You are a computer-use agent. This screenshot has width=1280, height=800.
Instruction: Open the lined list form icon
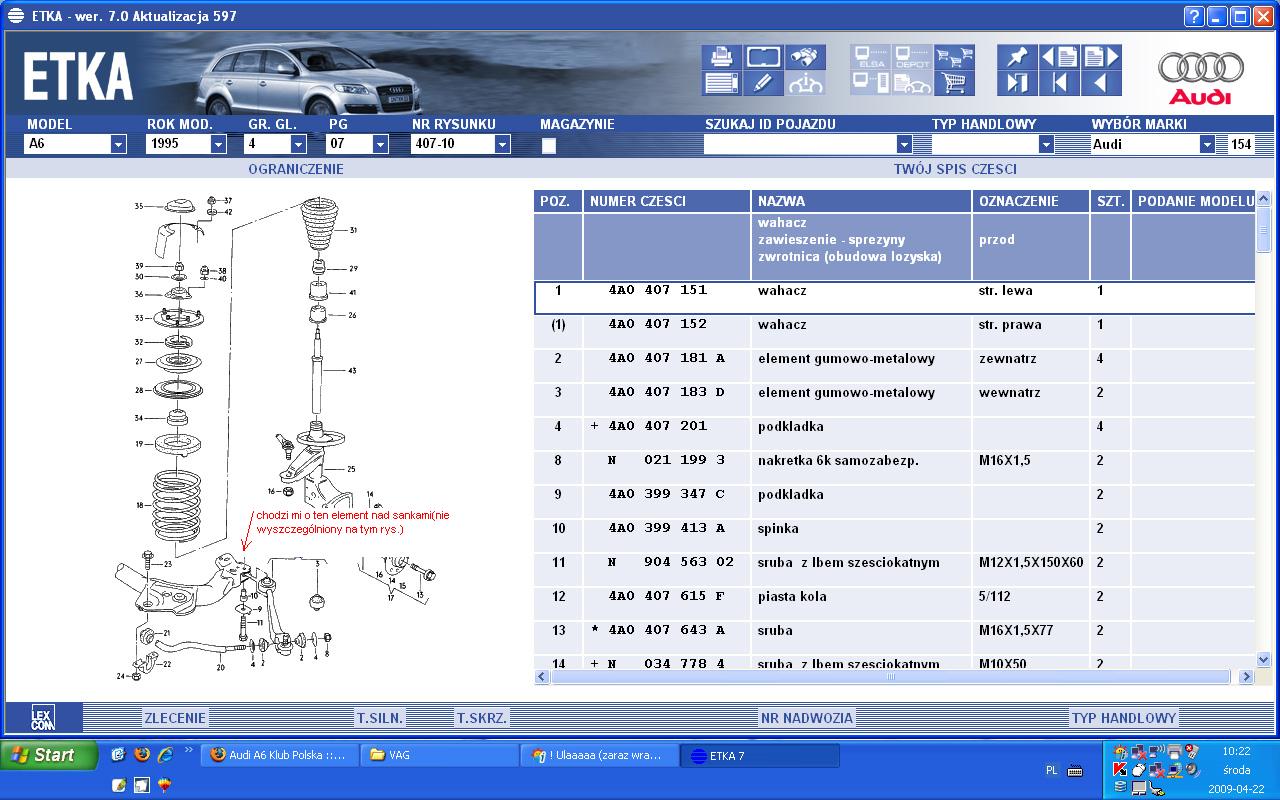(x=721, y=83)
